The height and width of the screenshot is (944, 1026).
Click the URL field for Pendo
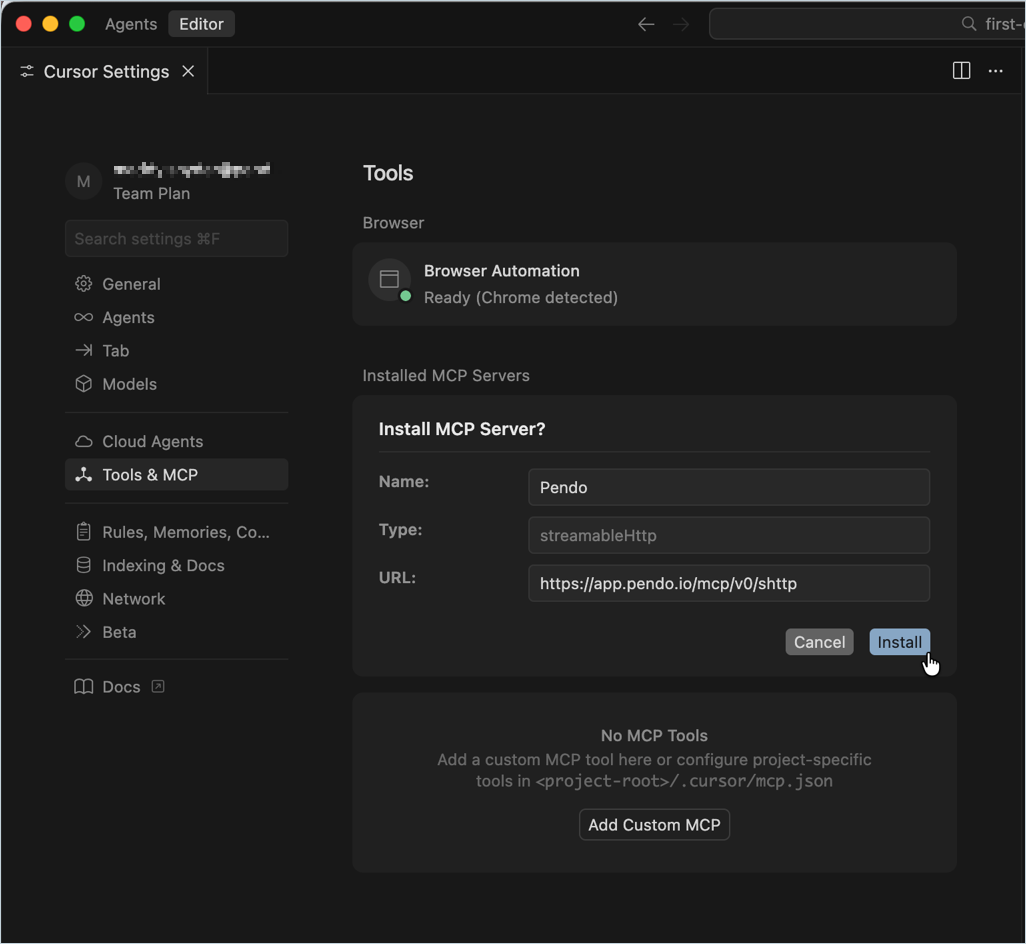(x=729, y=584)
